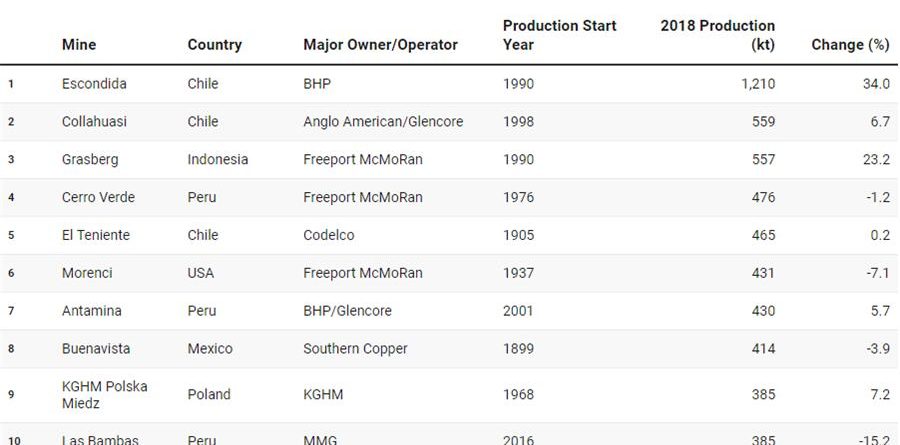Screen dimensions: 900x445
Task: Sort by Production Start Year header
Action: (559, 35)
